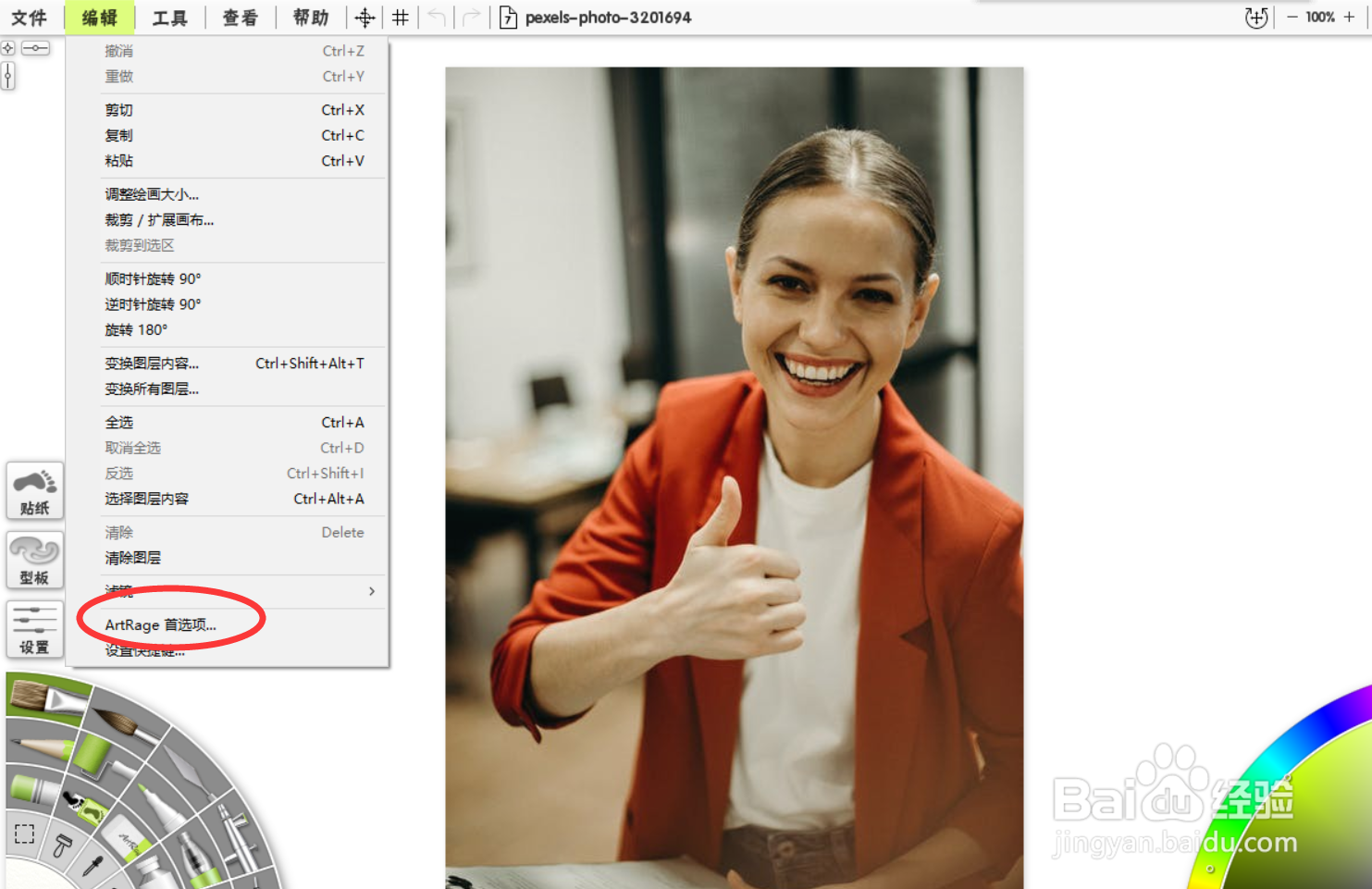This screenshot has height=889, width=1372.
Task: Open 变换图层内容... menu item
Action: pos(227,364)
